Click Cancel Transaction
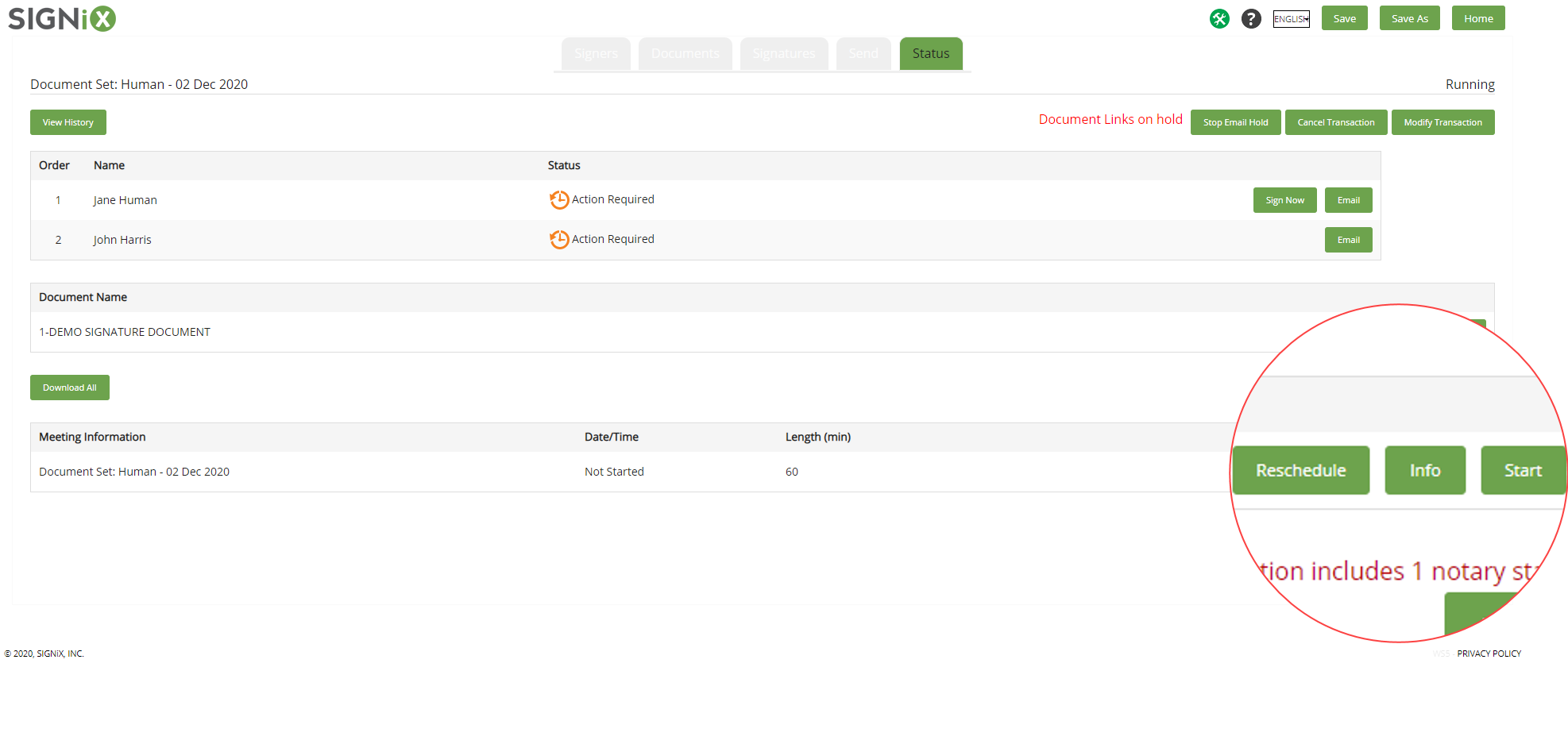This screenshot has width=1568, height=752. [x=1335, y=122]
